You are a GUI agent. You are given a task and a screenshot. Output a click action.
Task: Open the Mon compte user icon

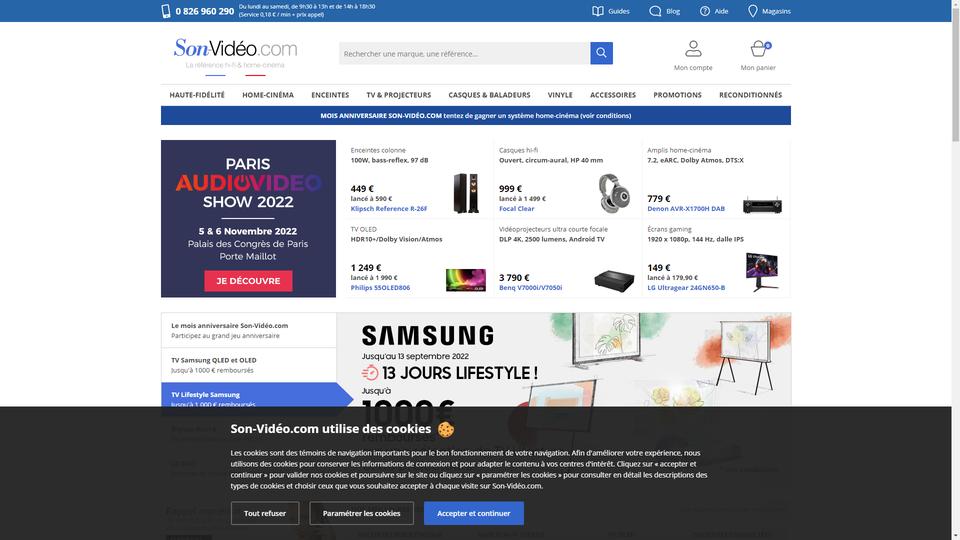pos(693,48)
